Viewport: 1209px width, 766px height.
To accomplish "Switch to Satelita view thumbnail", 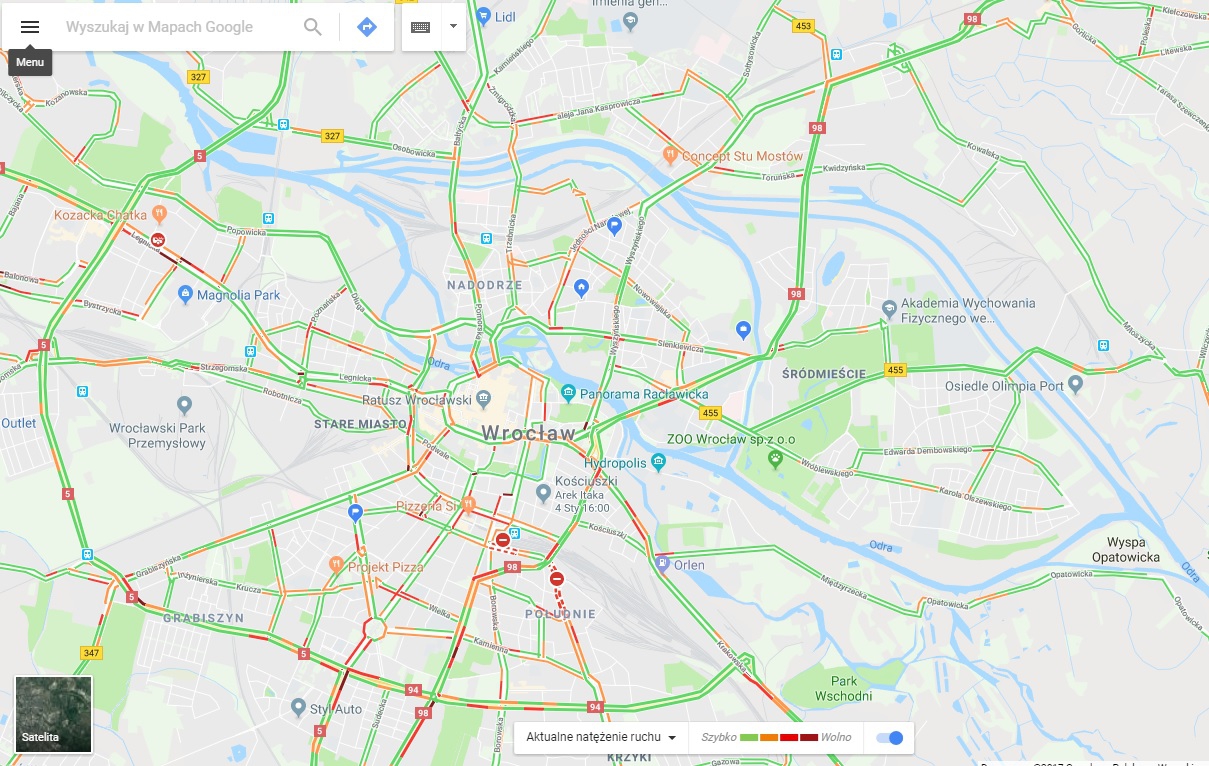I will (54, 714).
